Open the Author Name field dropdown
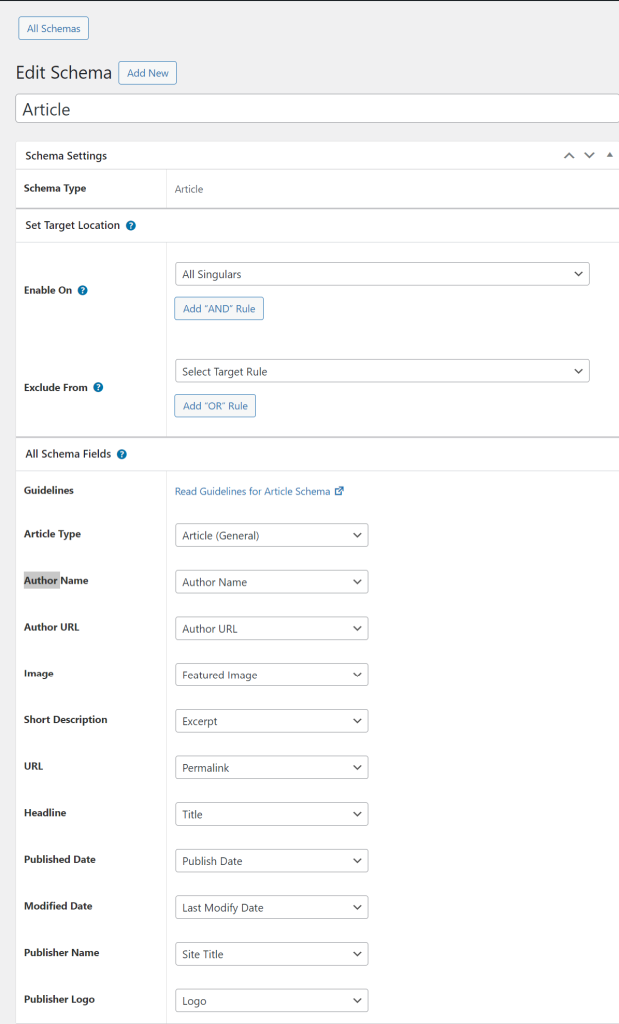Viewport: 619px width, 1024px height. pos(271,582)
